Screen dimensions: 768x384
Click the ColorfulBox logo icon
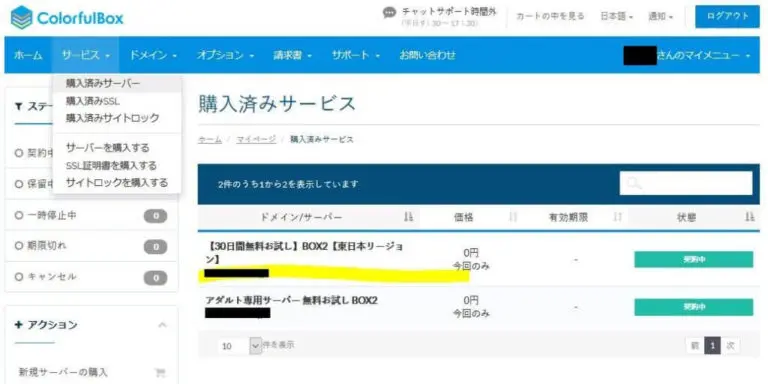point(21,18)
